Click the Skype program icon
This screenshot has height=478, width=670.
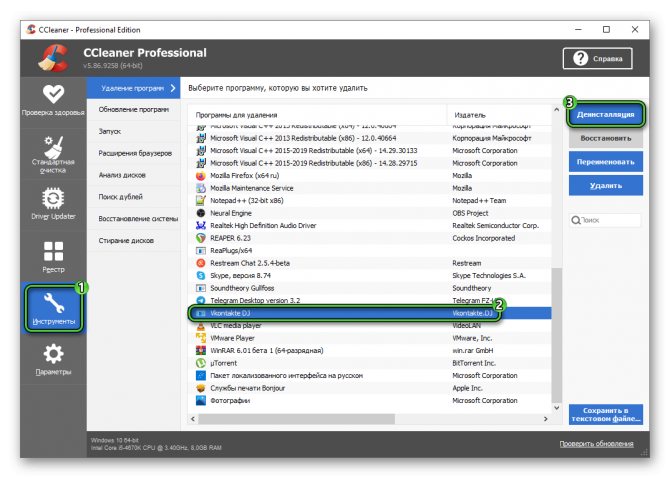coord(200,276)
